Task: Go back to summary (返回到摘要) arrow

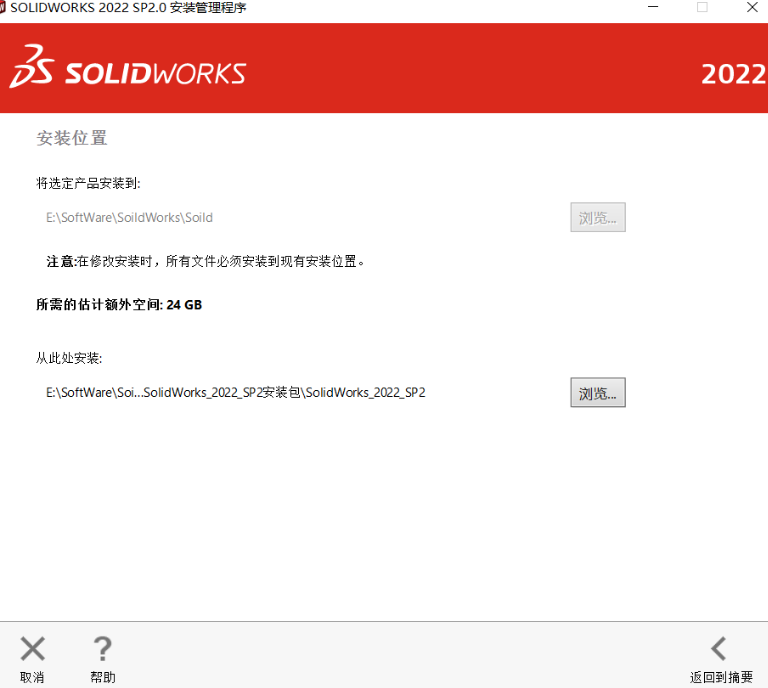Action: point(719,648)
